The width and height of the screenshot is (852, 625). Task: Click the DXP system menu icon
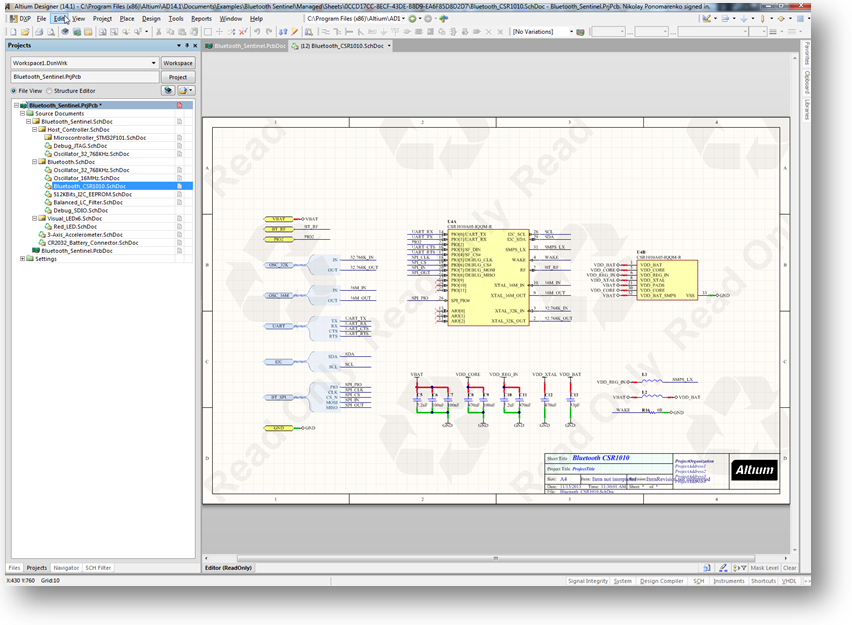click(14, 18)
